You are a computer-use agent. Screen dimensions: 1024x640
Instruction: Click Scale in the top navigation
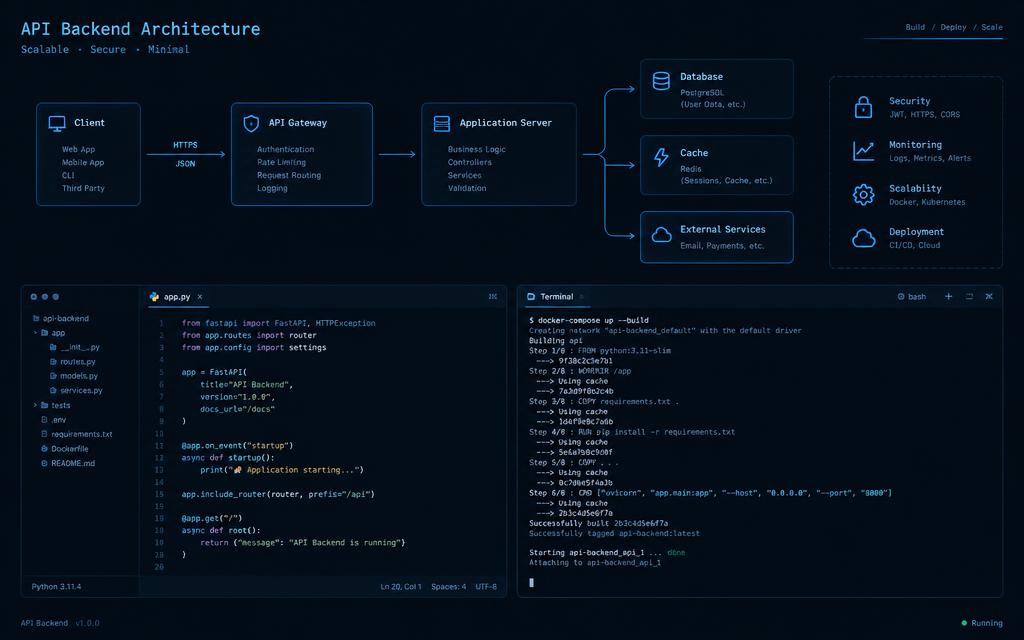(991, 27)
